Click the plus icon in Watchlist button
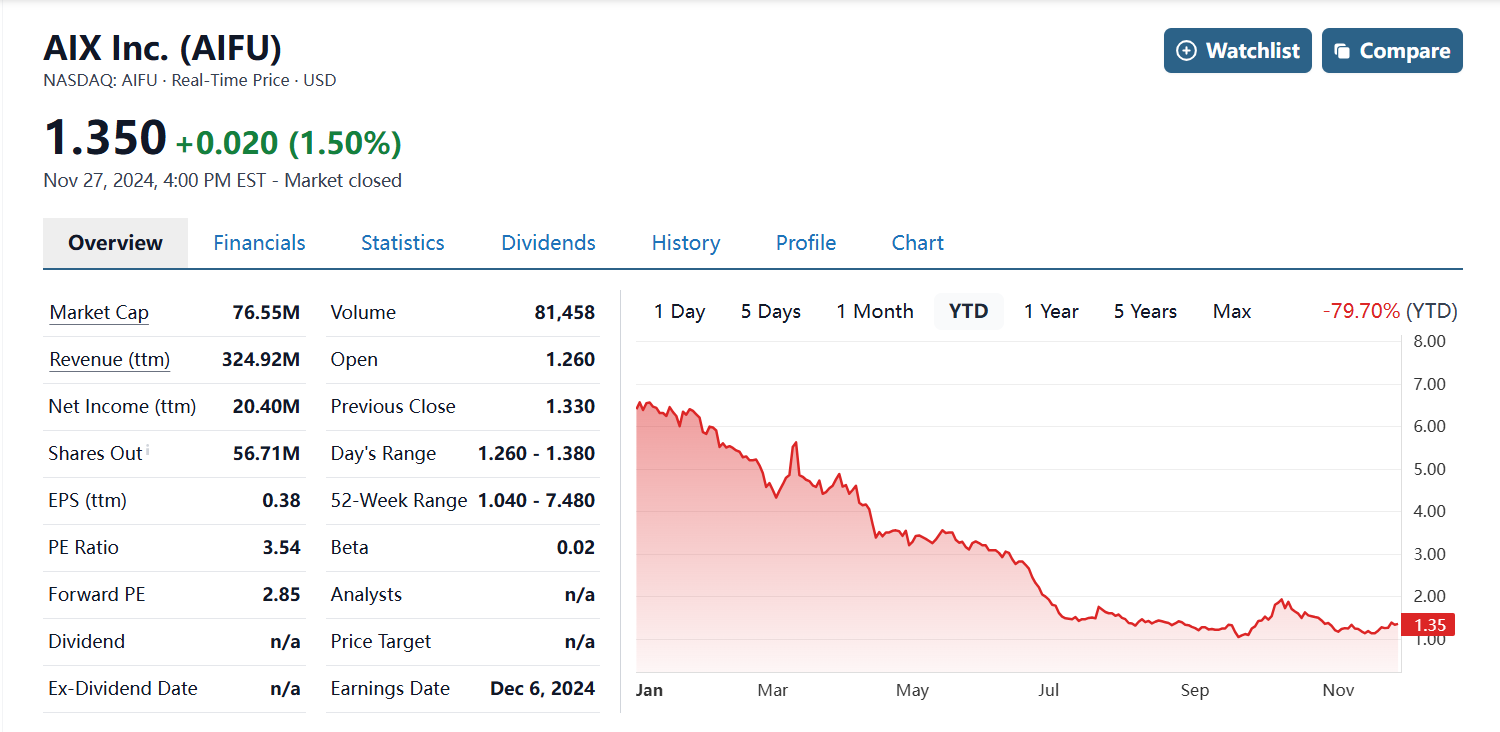 coord(1186,51)
